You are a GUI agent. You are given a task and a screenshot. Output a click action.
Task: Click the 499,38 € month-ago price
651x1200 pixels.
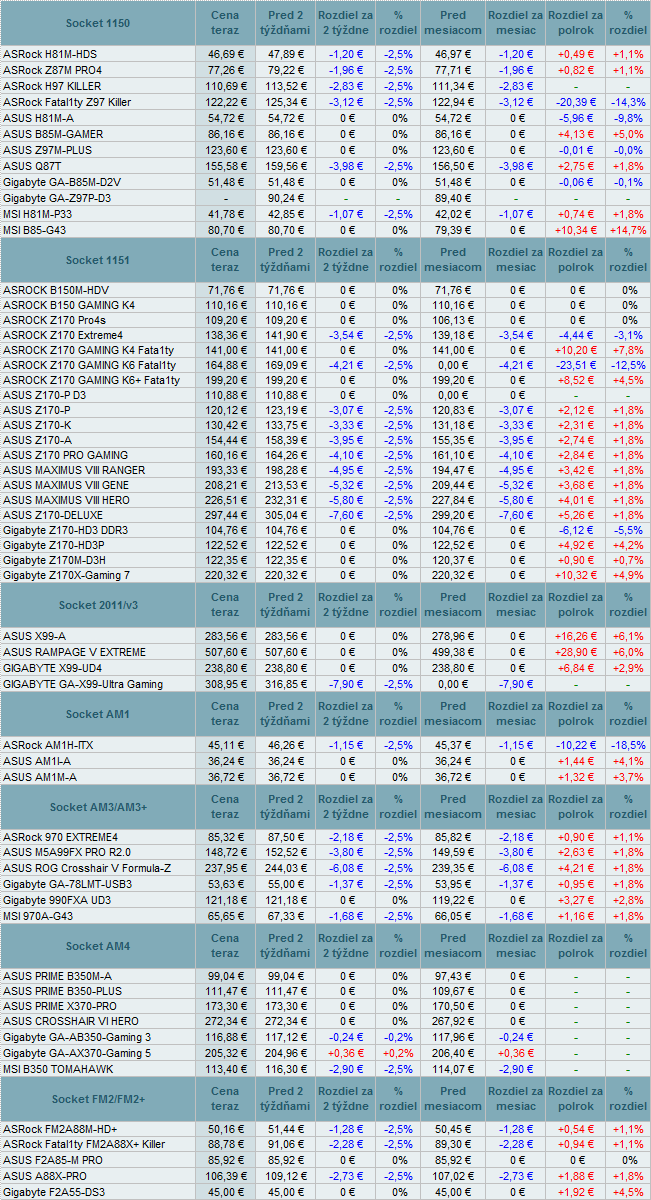point(453,651)
